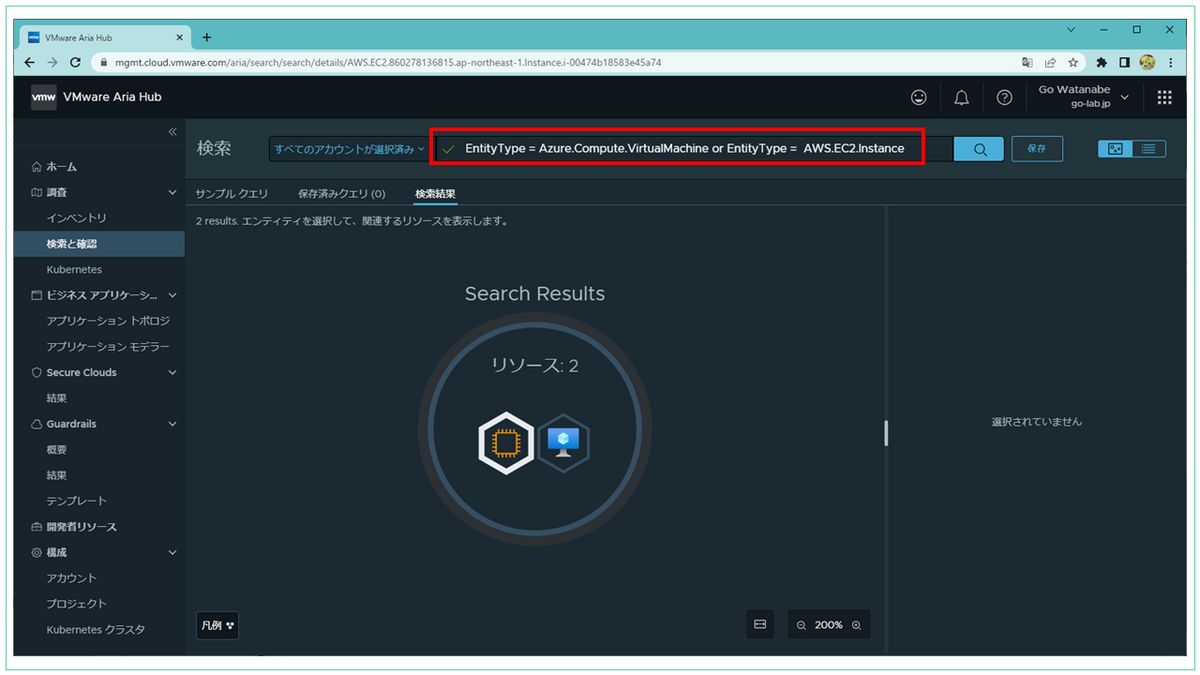Collapse the ビジネス アプリケーション section chevron

172,295
